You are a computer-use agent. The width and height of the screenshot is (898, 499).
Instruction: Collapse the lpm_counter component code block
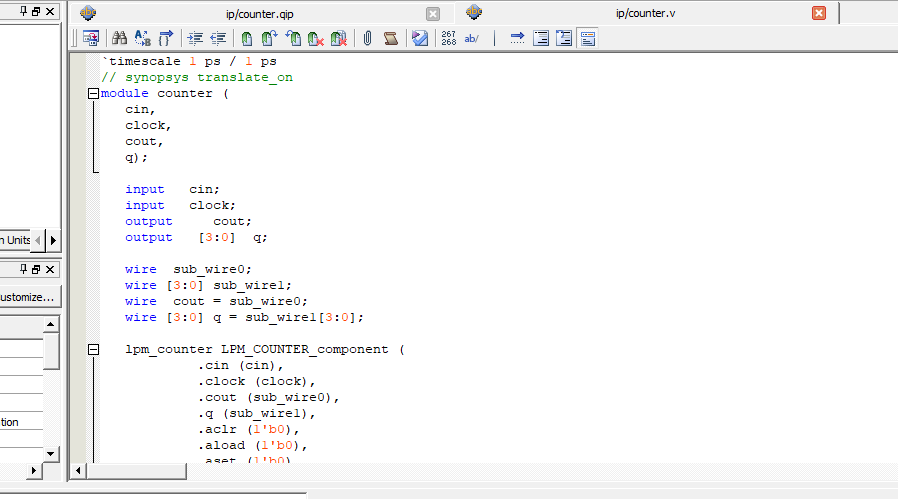(x=93, y=349)
